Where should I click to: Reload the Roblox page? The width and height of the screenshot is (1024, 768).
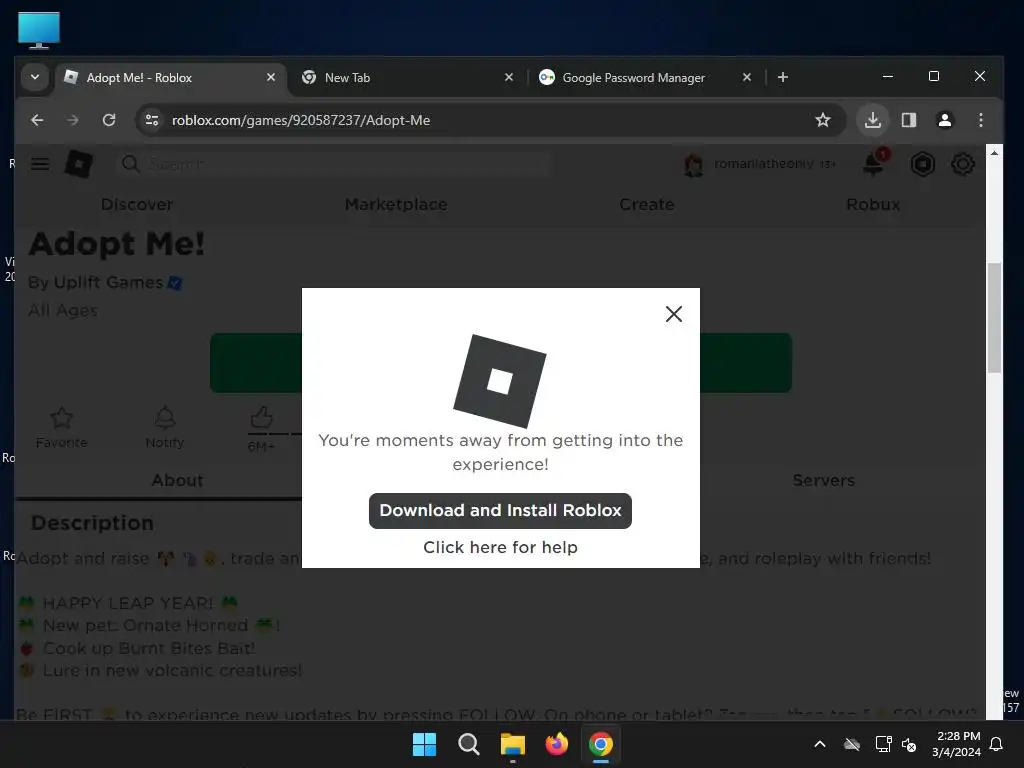point(109,120)
